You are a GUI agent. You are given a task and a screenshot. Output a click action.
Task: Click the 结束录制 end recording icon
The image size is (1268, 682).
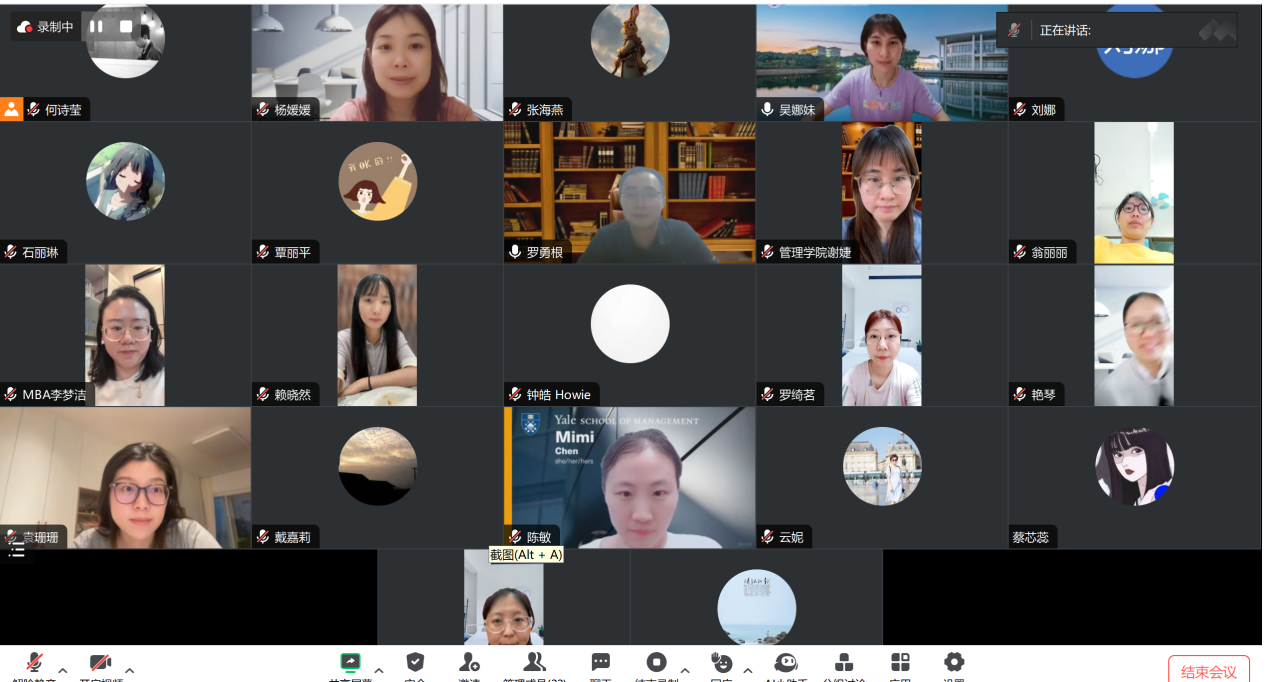coord(656,662)
